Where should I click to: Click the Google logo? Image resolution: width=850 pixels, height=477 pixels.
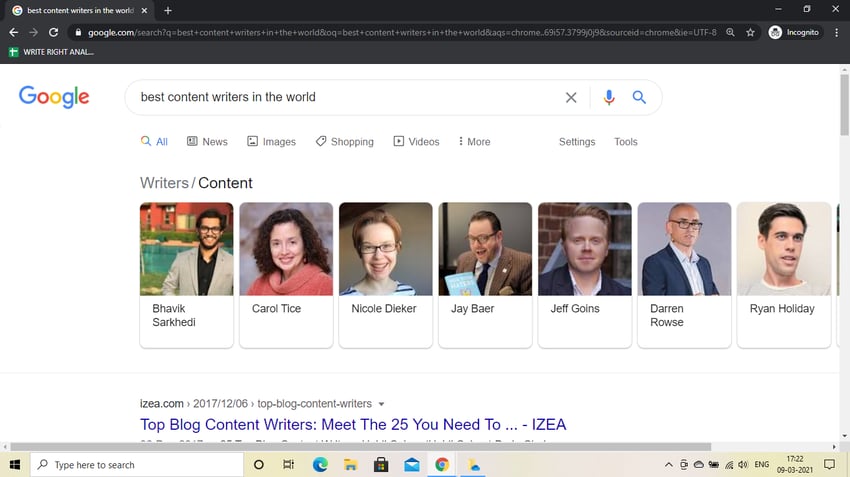point(54,96)
